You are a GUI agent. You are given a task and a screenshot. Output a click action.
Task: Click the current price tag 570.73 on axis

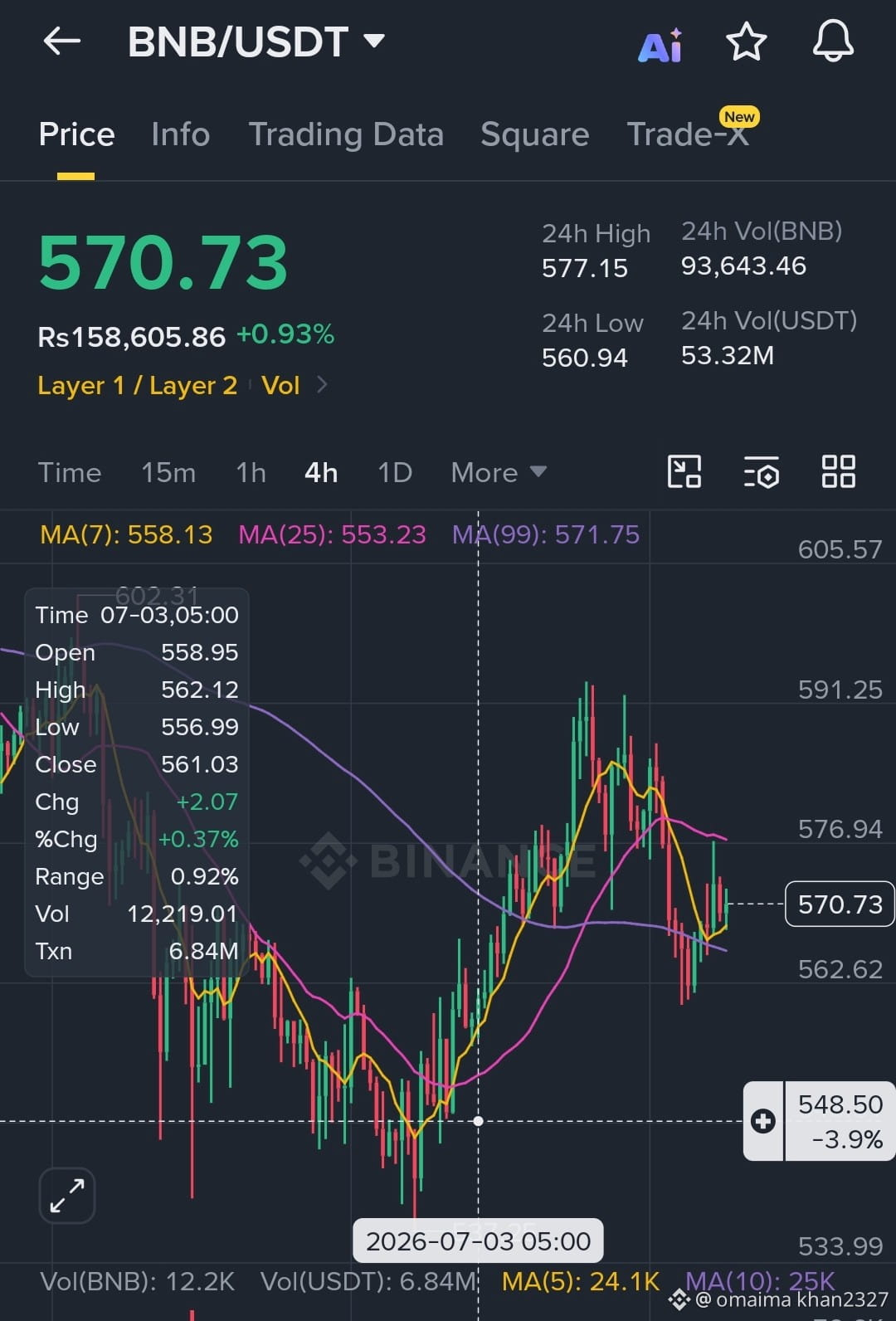[840, 904]
